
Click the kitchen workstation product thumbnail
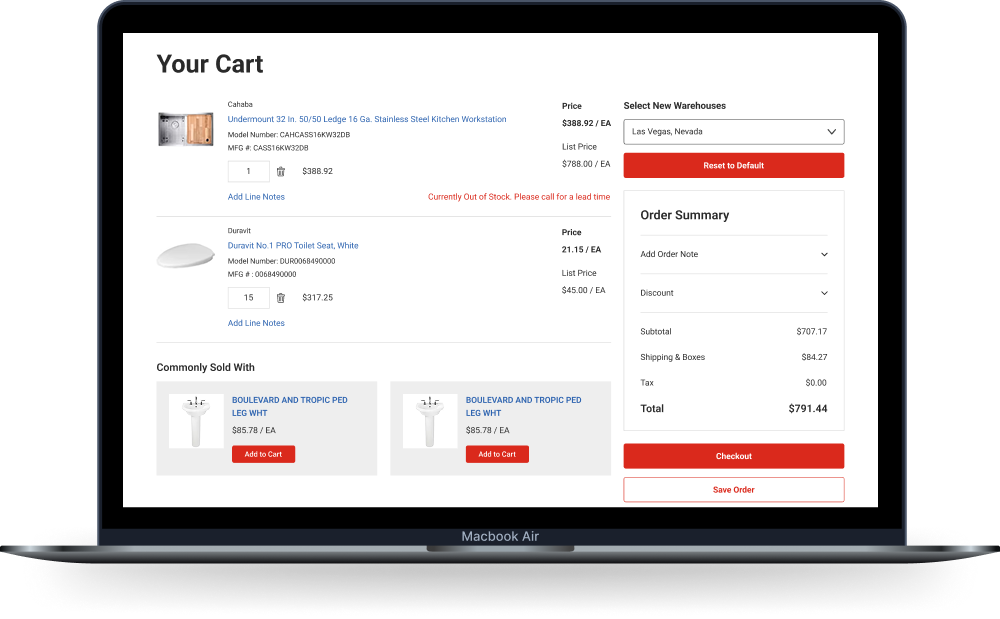186,129
